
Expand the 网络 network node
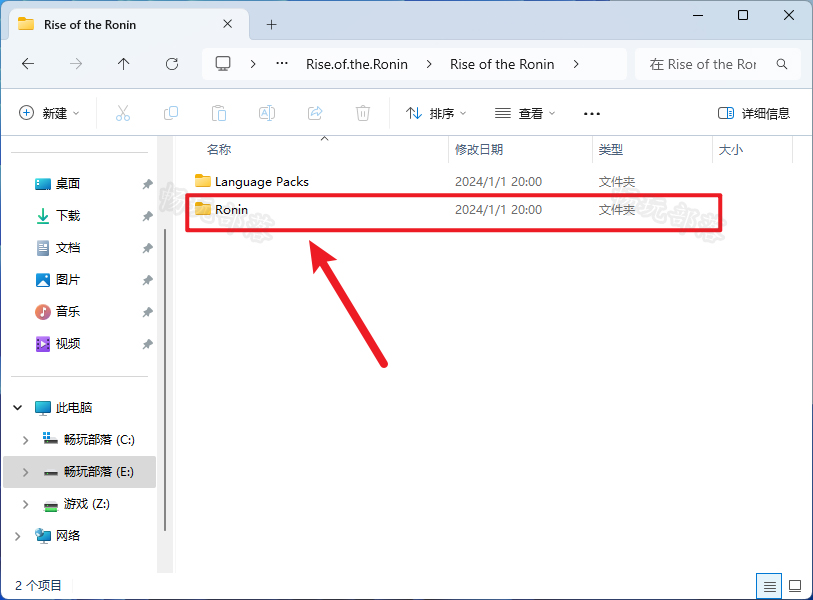[18, 536]
